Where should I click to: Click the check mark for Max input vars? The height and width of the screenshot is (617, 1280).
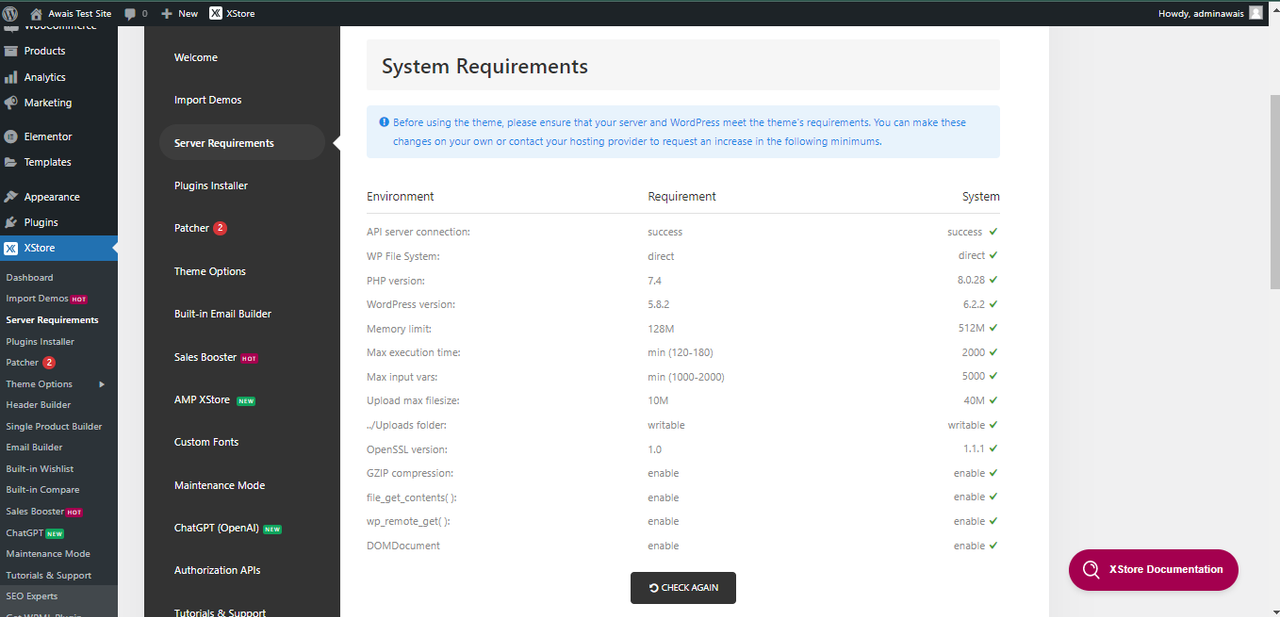994,376
